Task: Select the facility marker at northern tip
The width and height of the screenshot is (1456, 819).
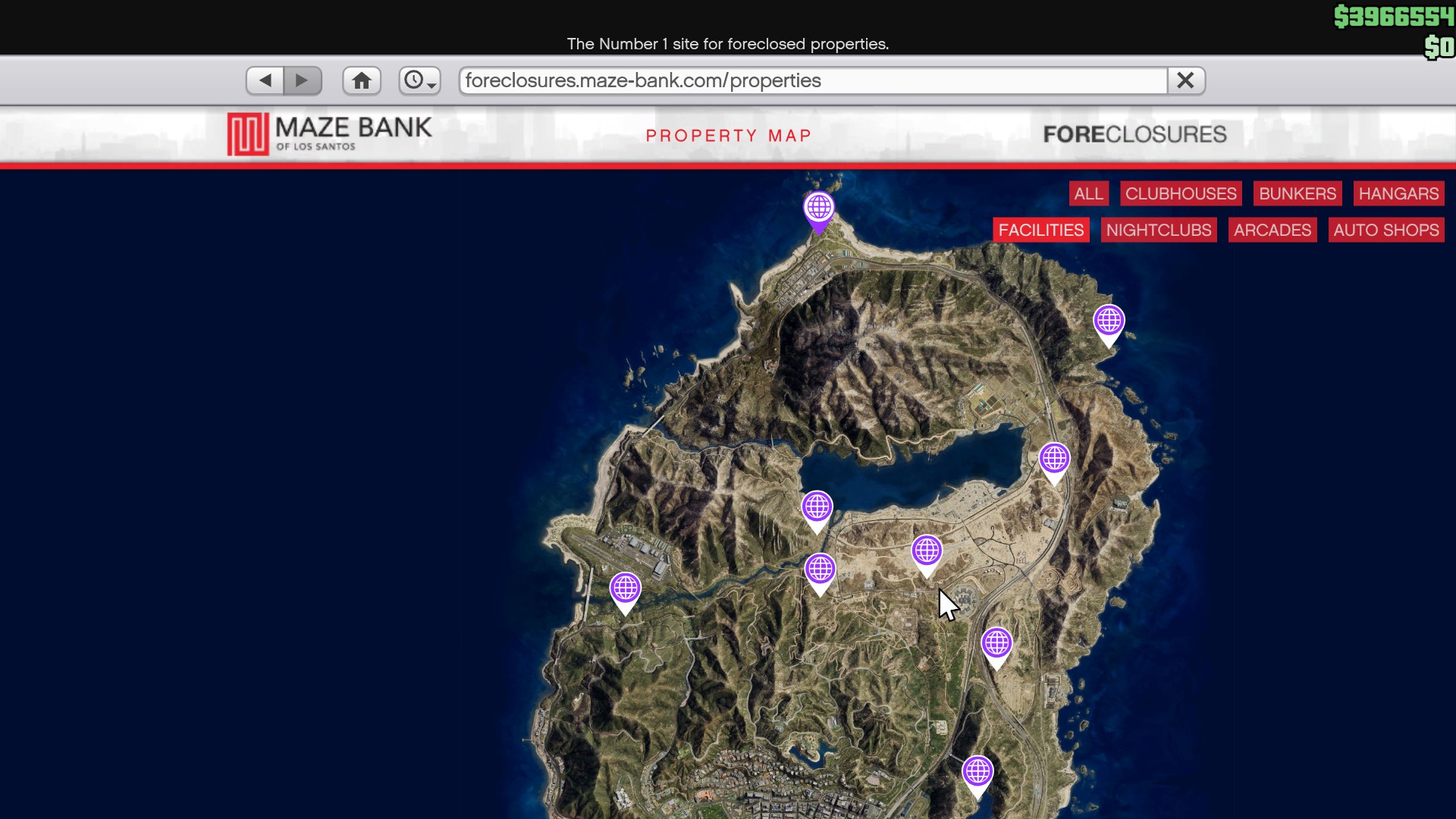Action: pos(819,208)
